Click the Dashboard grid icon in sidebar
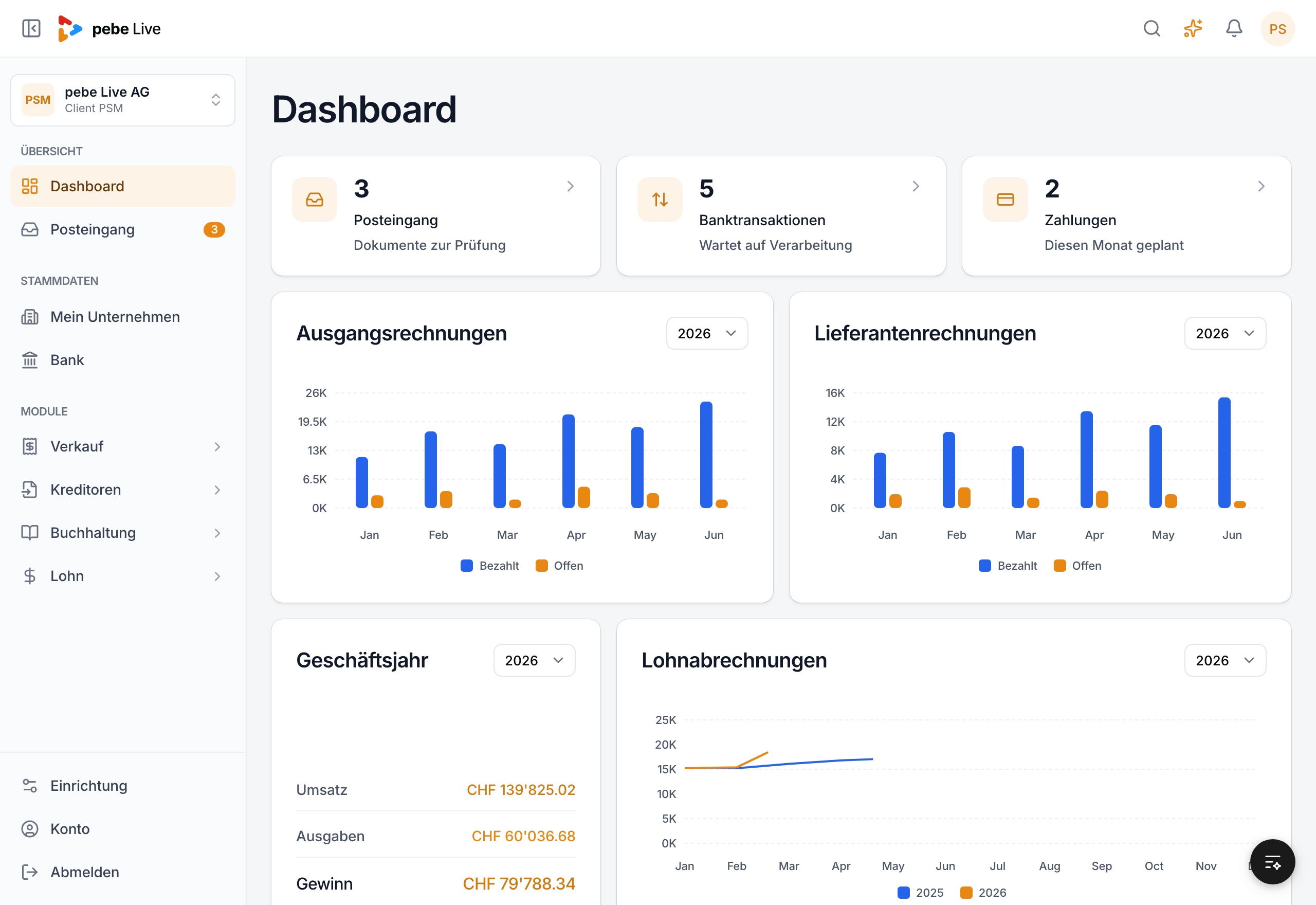This screenshot has height=905, width=1316. pyautogui.click(x=29, y=186)
